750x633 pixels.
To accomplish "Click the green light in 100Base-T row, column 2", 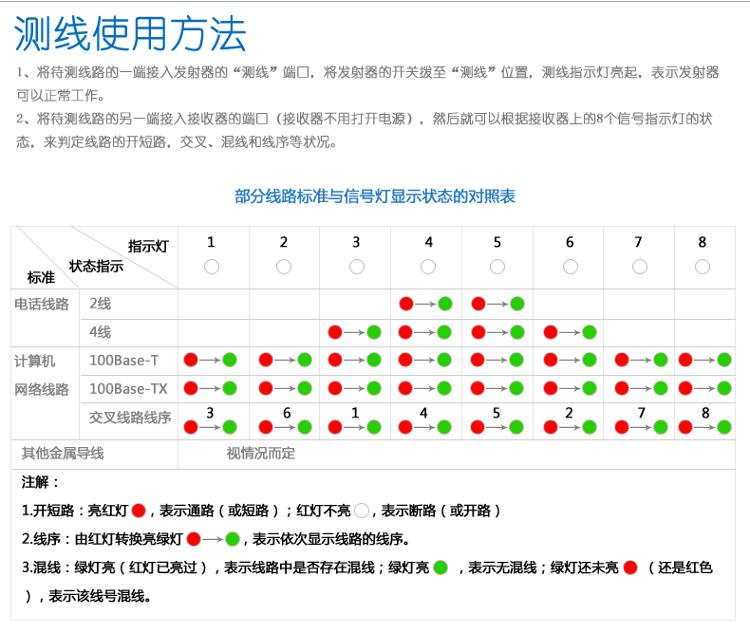I will pos(304,360).
